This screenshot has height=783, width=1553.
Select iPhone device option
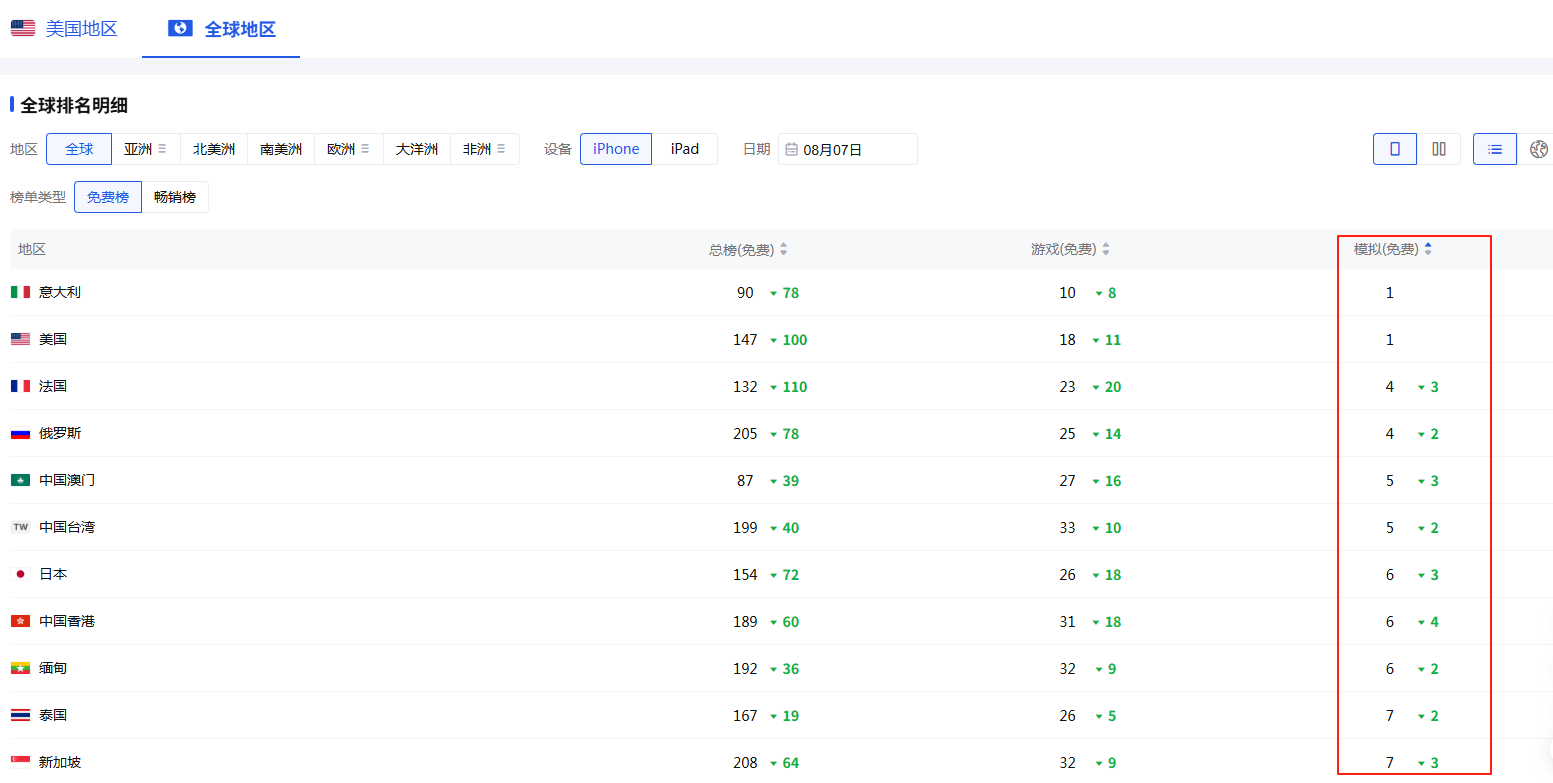tap(616, 149)
